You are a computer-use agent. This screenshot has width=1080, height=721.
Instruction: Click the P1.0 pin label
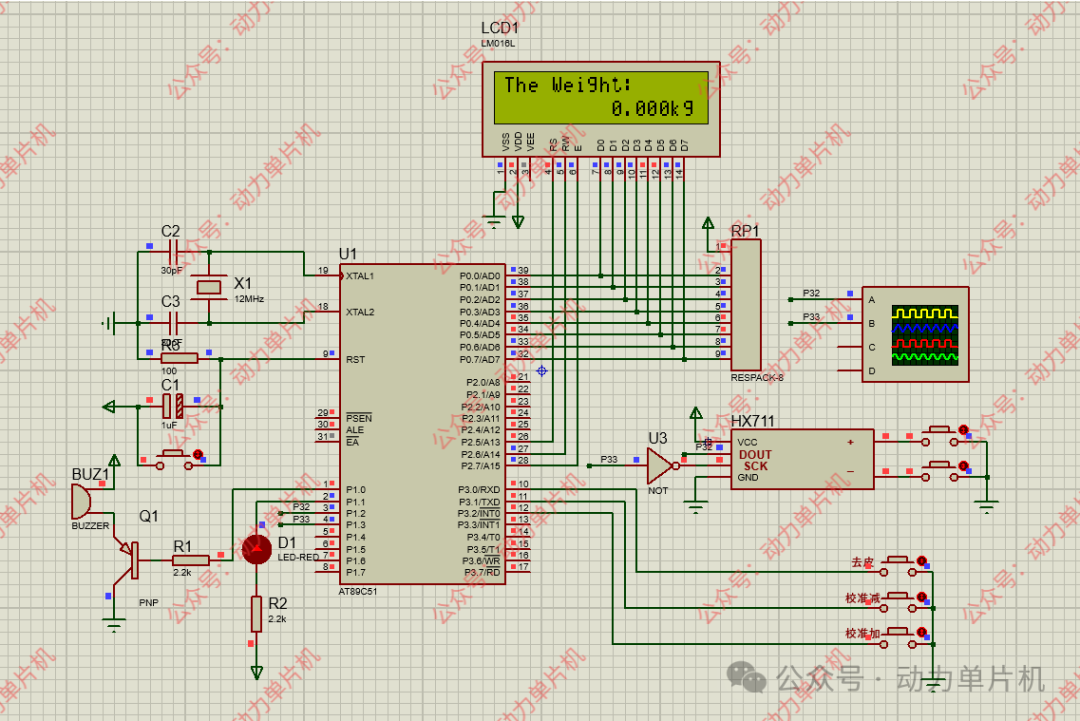tap(355, 490)
